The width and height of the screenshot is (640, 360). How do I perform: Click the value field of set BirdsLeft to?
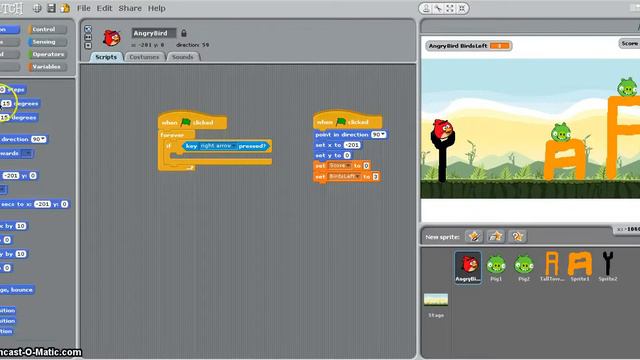click(376, 177)
